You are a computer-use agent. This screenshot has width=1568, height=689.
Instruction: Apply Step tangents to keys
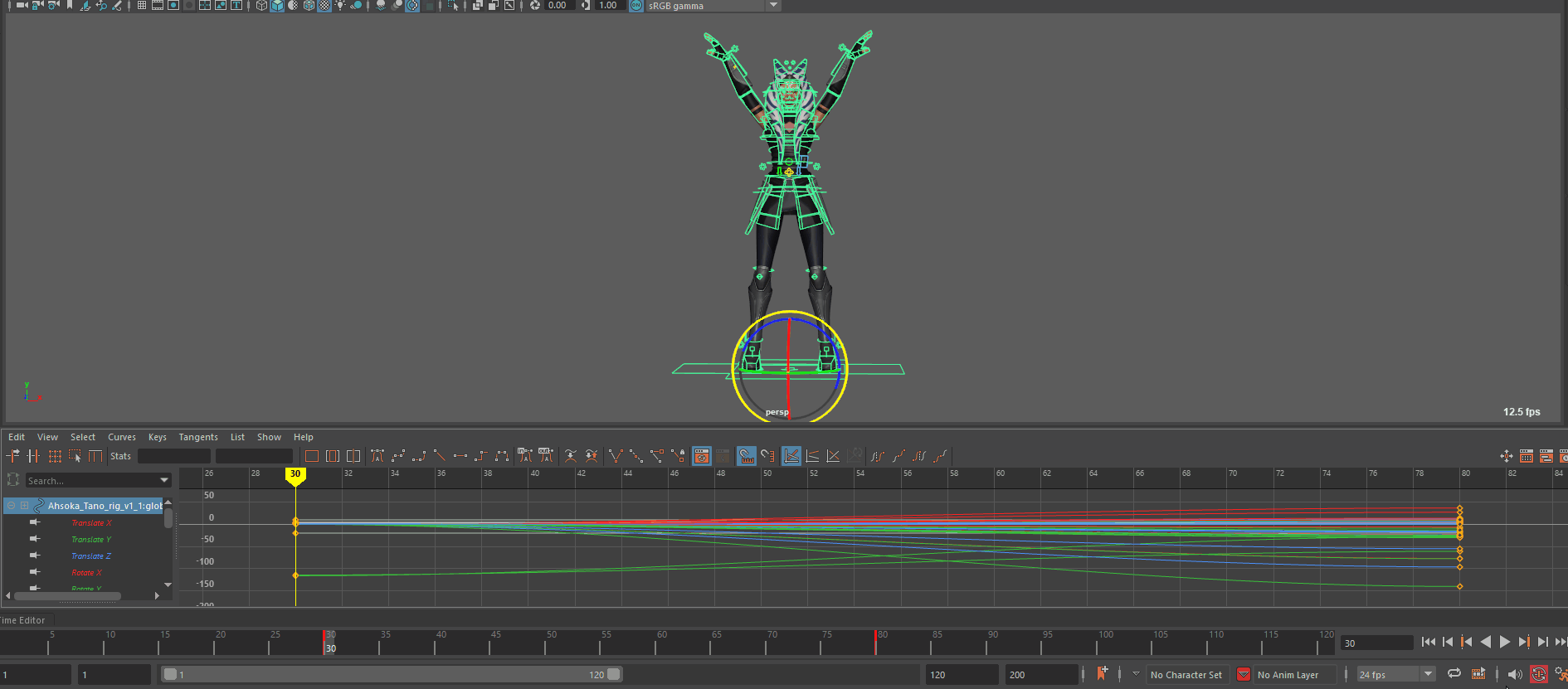click(481, 456)
